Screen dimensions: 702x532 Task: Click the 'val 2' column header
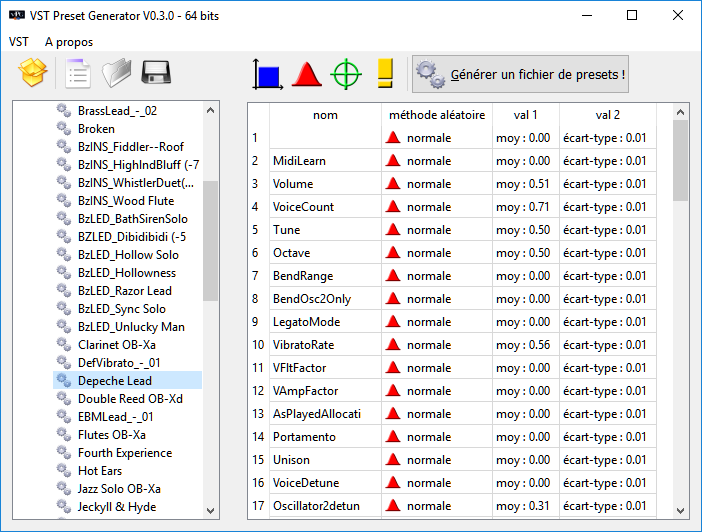(608, 115)
